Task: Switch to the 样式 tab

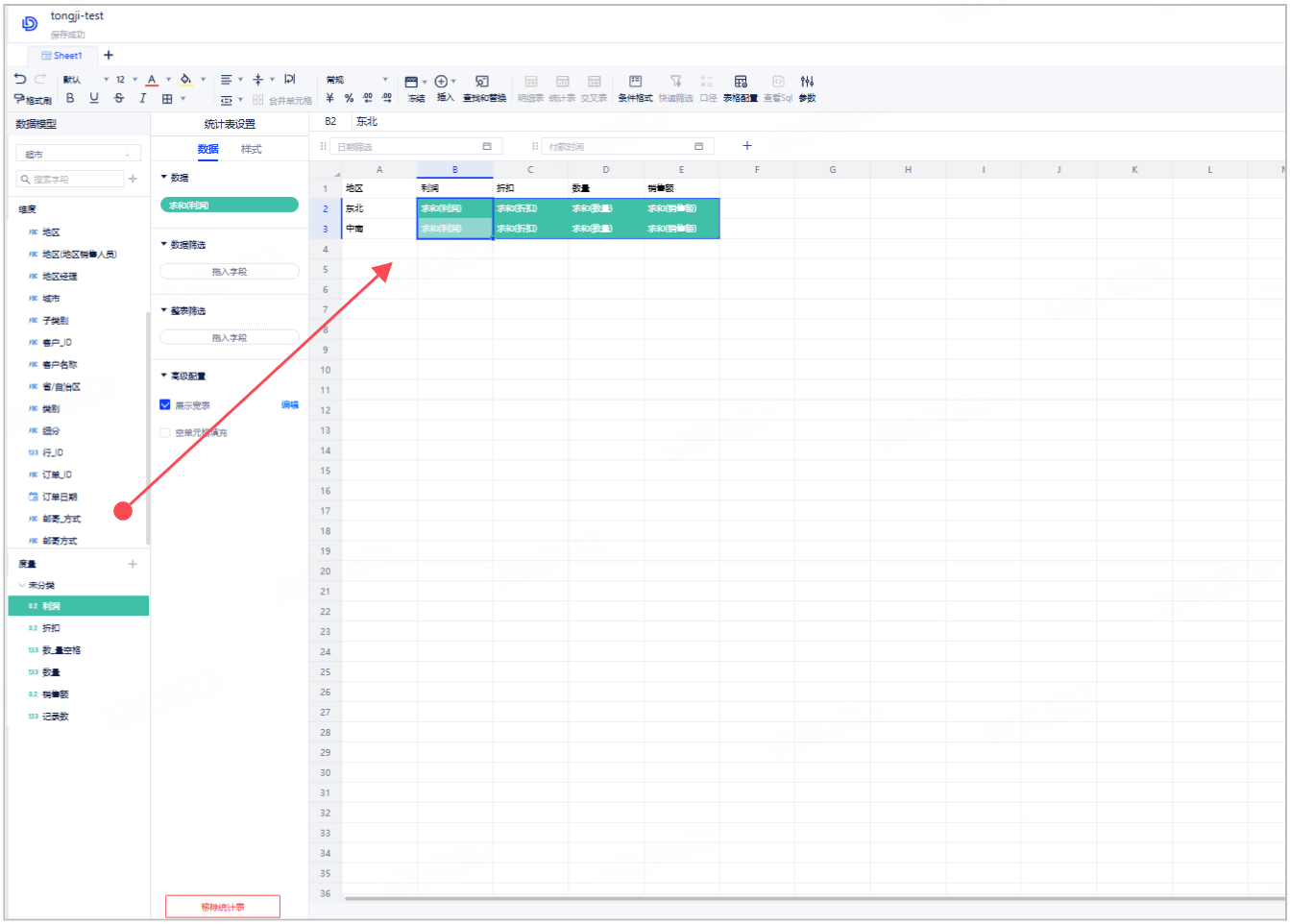Action: point(251,149)
